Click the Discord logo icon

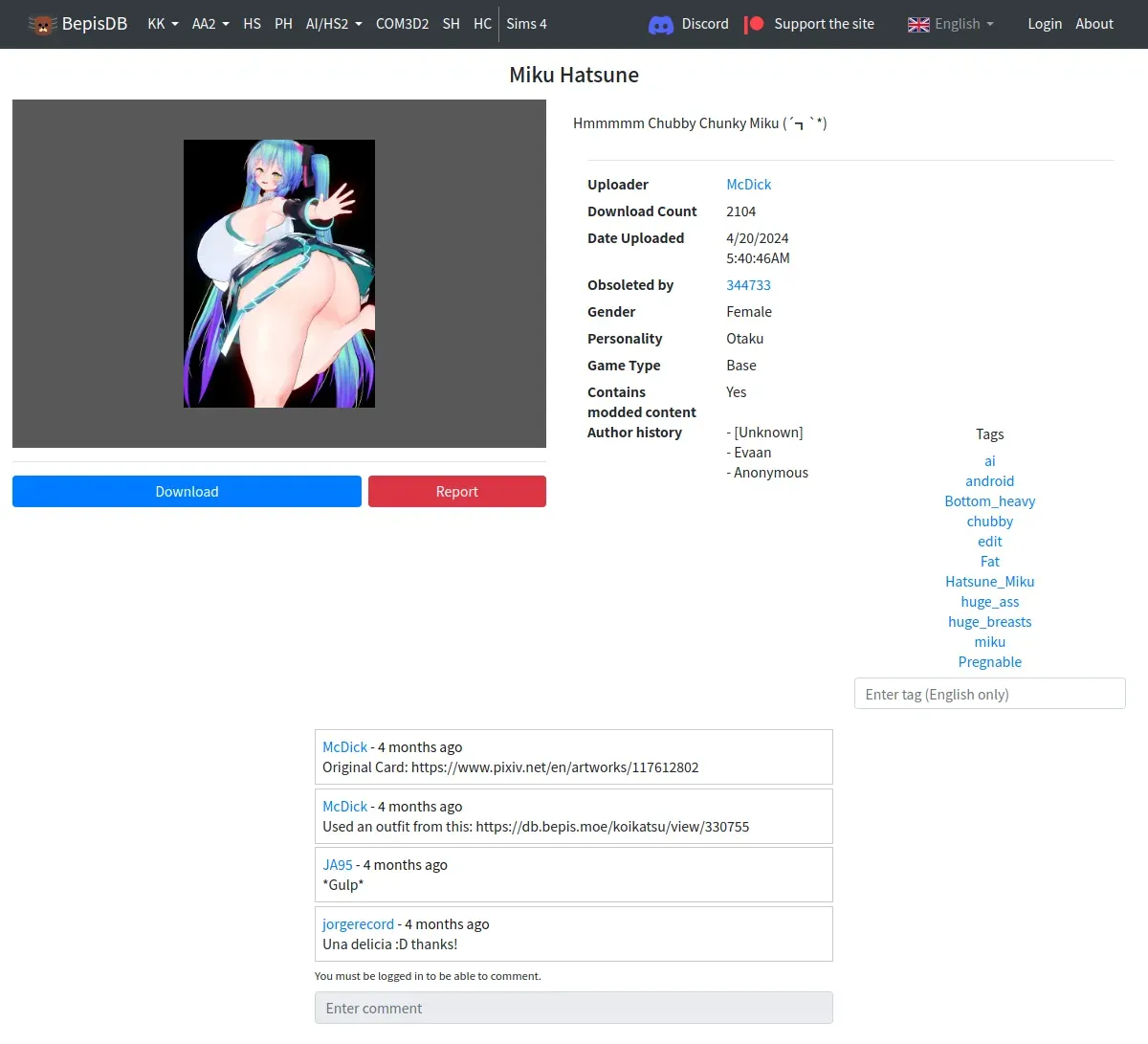tap(661, 25)
